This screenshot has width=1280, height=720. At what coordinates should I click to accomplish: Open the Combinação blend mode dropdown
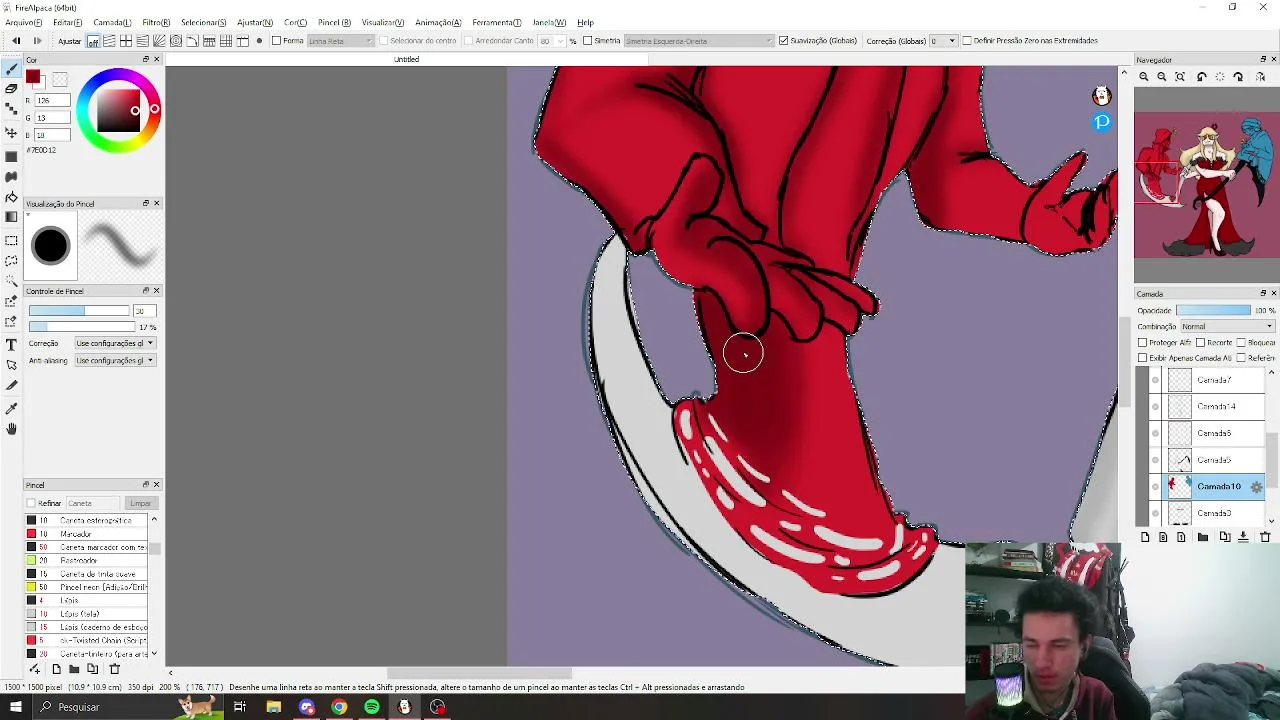(1227, 327)
